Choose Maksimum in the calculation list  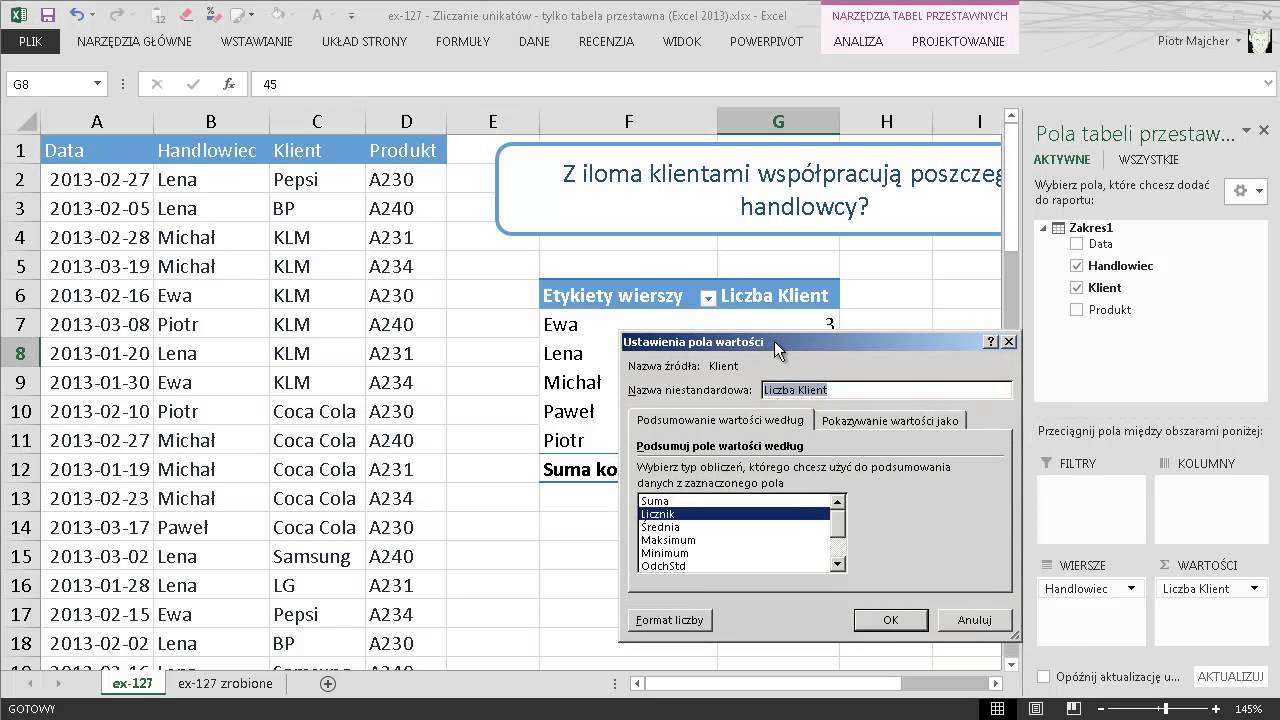(734, 540)
